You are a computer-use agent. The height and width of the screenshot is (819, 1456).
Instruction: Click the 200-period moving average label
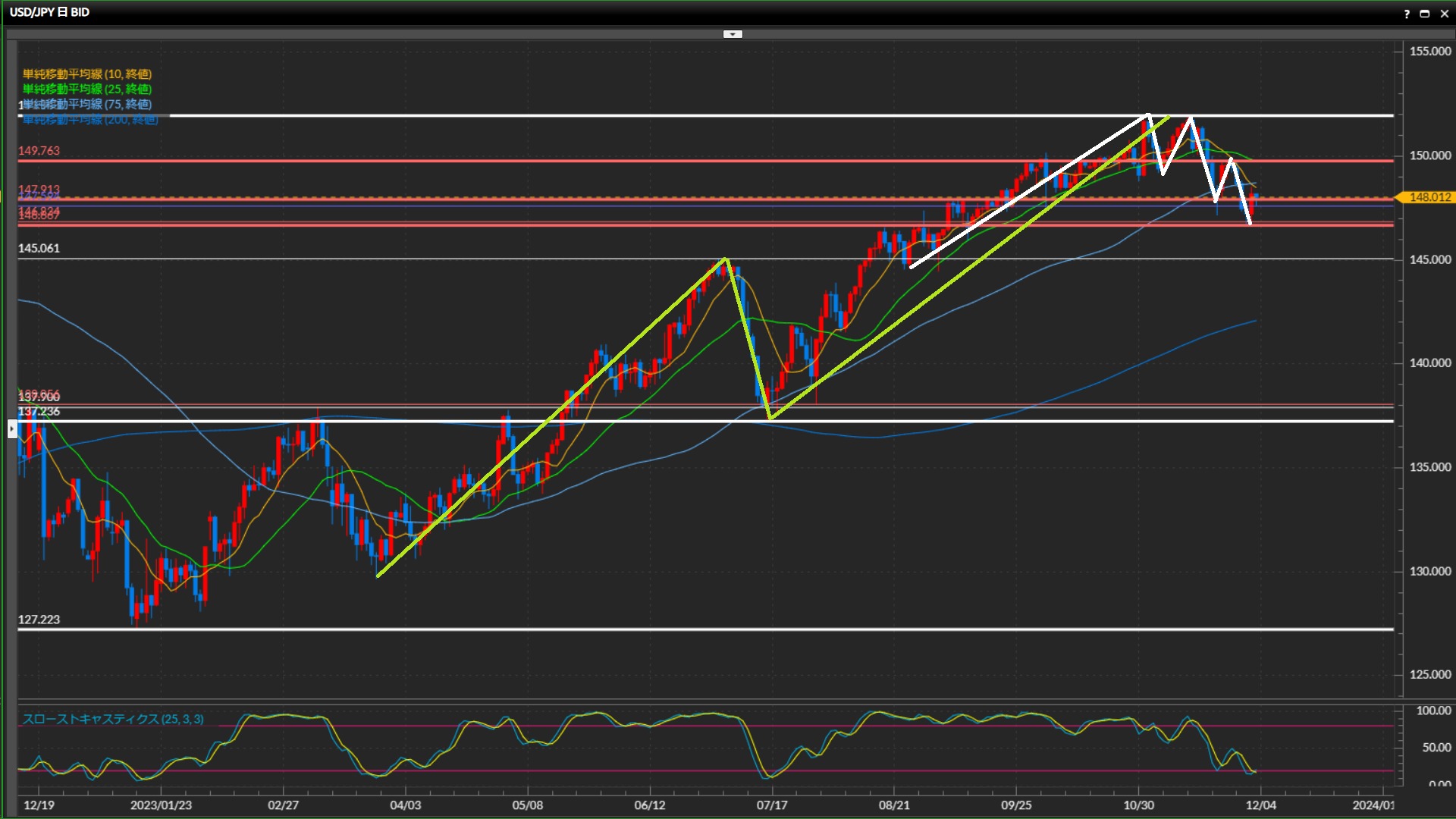click(x=91, y=120)
